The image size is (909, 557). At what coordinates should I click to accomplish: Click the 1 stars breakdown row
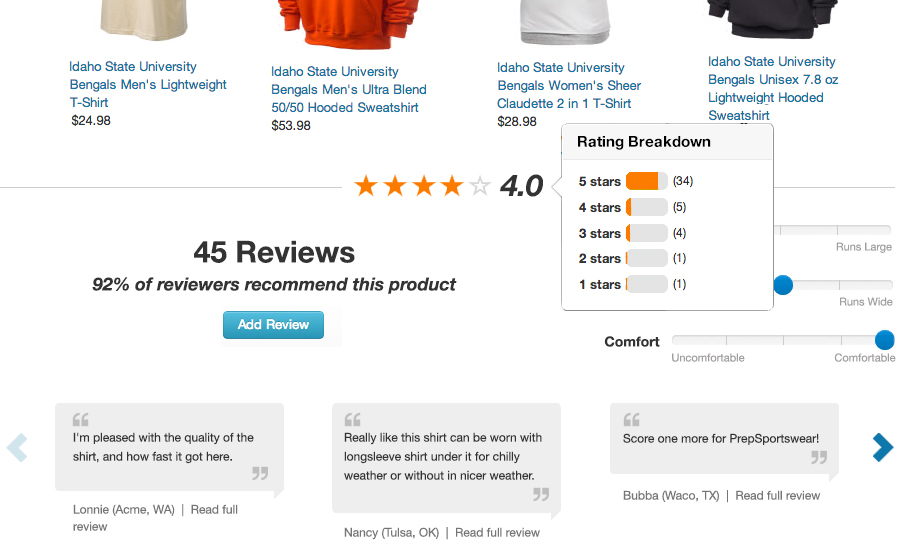point(632,285)
